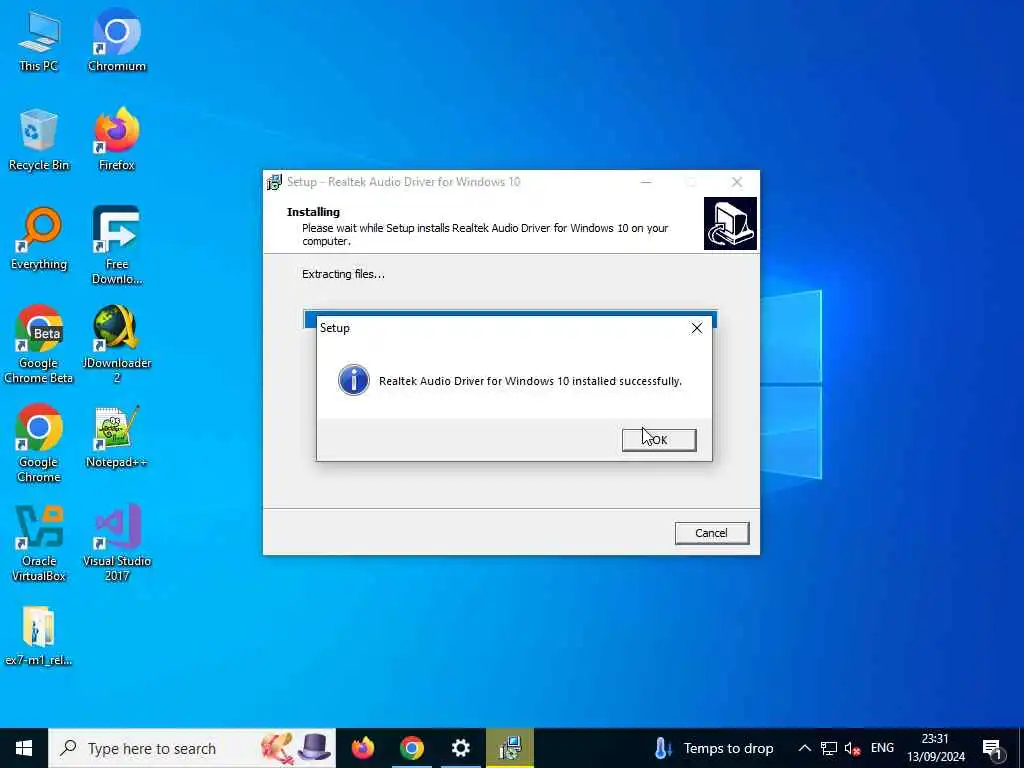Select the Google Chrome Beta shortcut
This screenshot has height=768, width=1024.
click(39, 345)
